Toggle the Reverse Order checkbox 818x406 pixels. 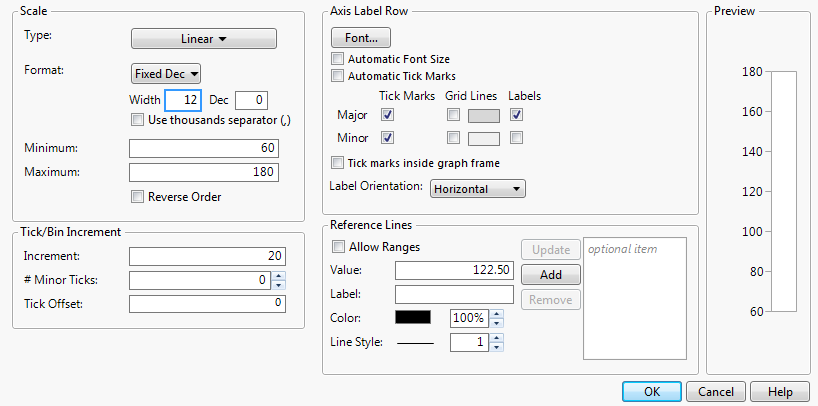139,196
